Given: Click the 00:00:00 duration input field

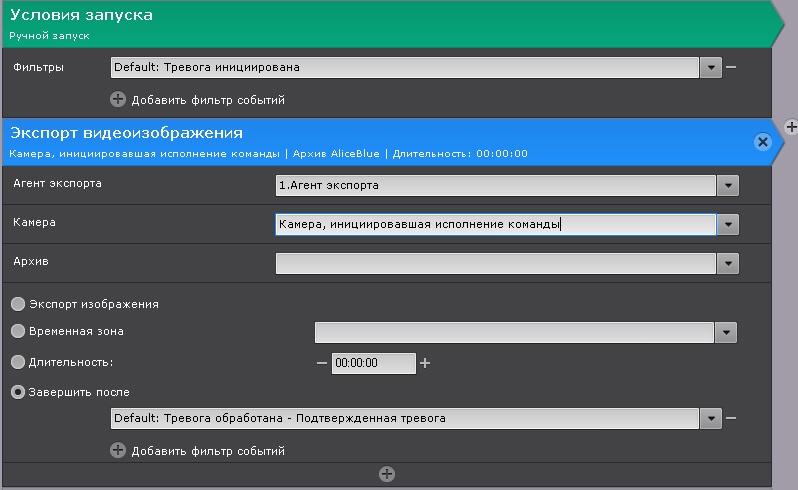Looking at the screenshot, I should coord(373,363).
